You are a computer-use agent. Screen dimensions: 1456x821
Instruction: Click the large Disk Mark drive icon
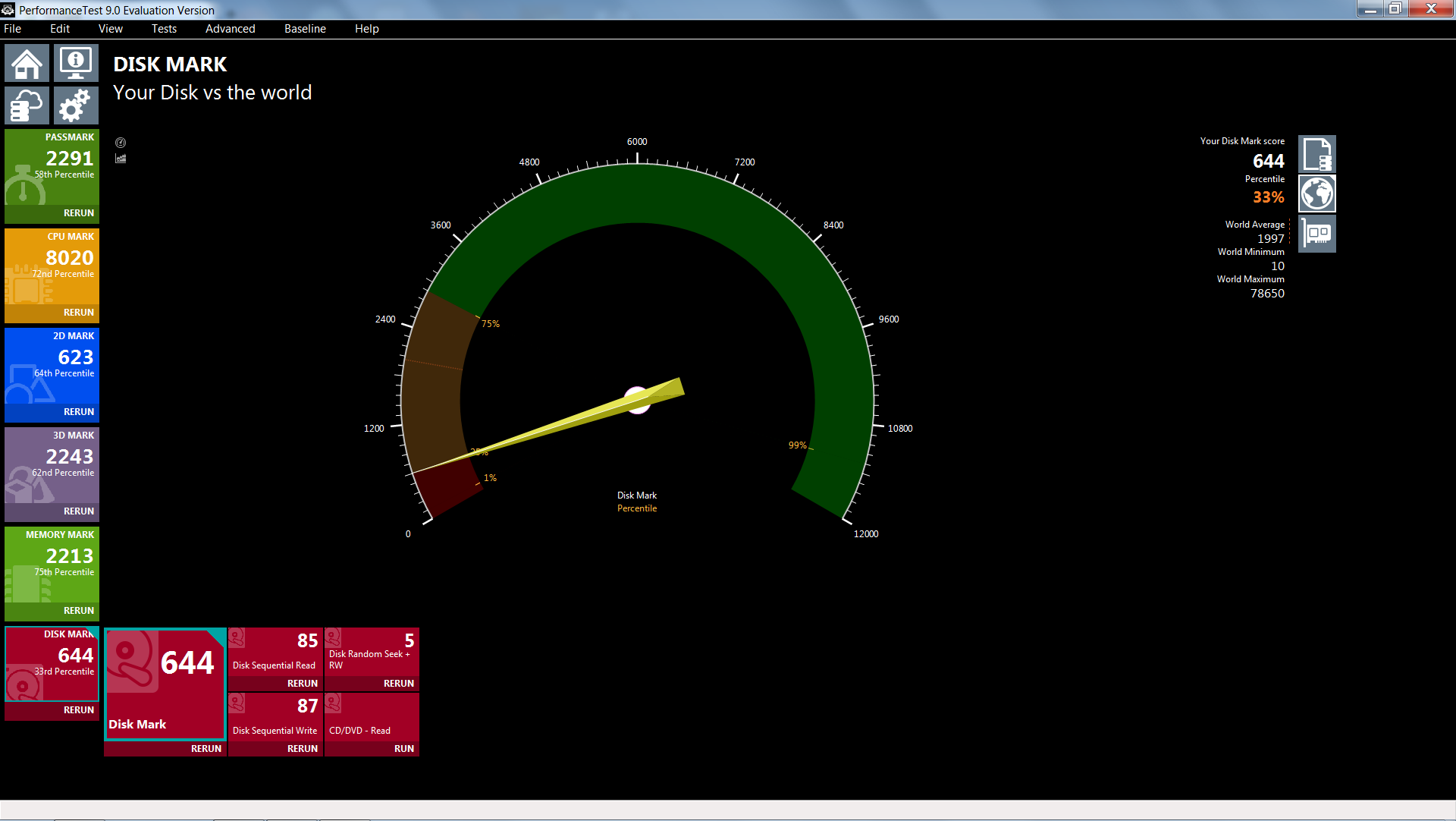[x=133, y=661]
